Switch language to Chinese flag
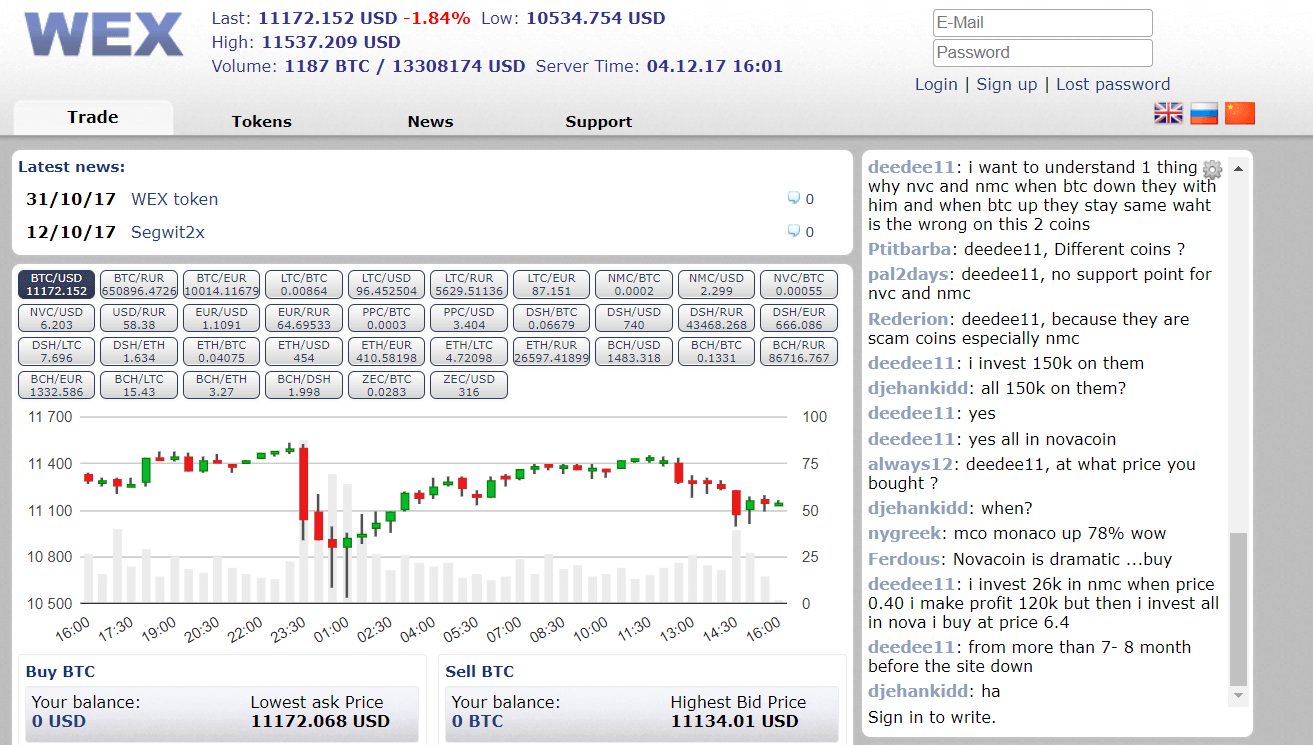Screen dimensions: 1313x745 (x=1240, y=113)
